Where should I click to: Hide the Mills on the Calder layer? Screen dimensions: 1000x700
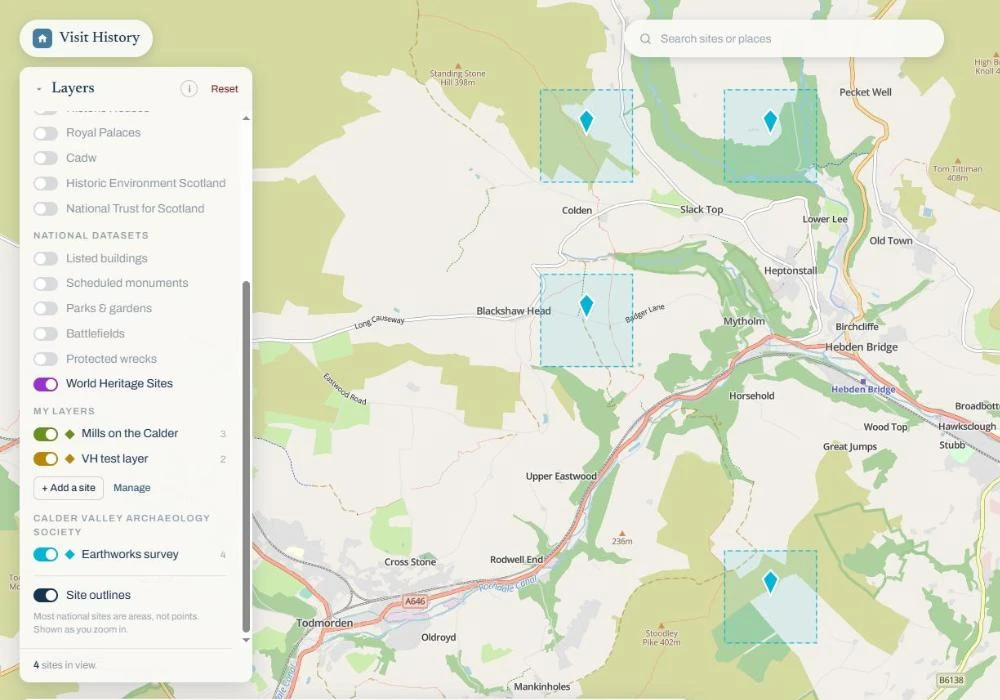45,434
